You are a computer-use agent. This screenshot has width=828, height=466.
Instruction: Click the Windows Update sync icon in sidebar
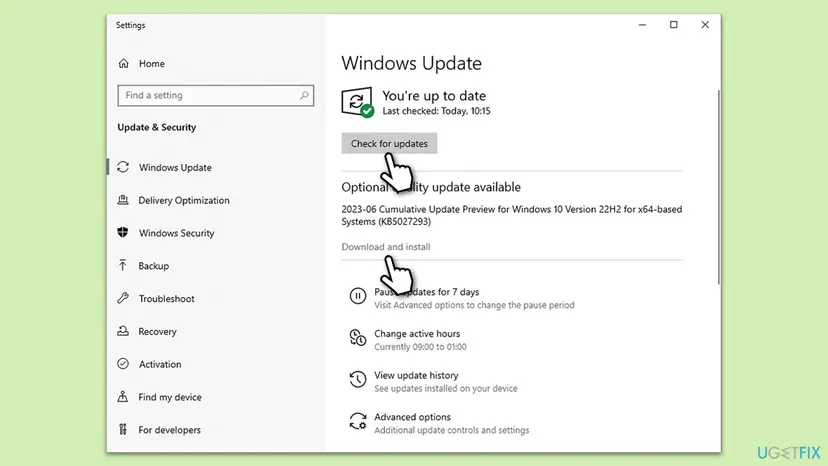pyautogui.click(x=123, y=167)
